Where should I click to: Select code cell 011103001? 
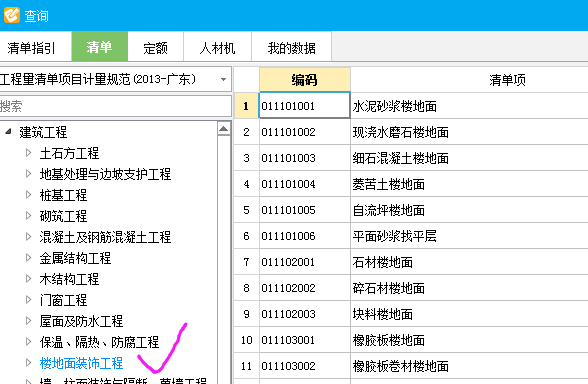click(304, 340)
